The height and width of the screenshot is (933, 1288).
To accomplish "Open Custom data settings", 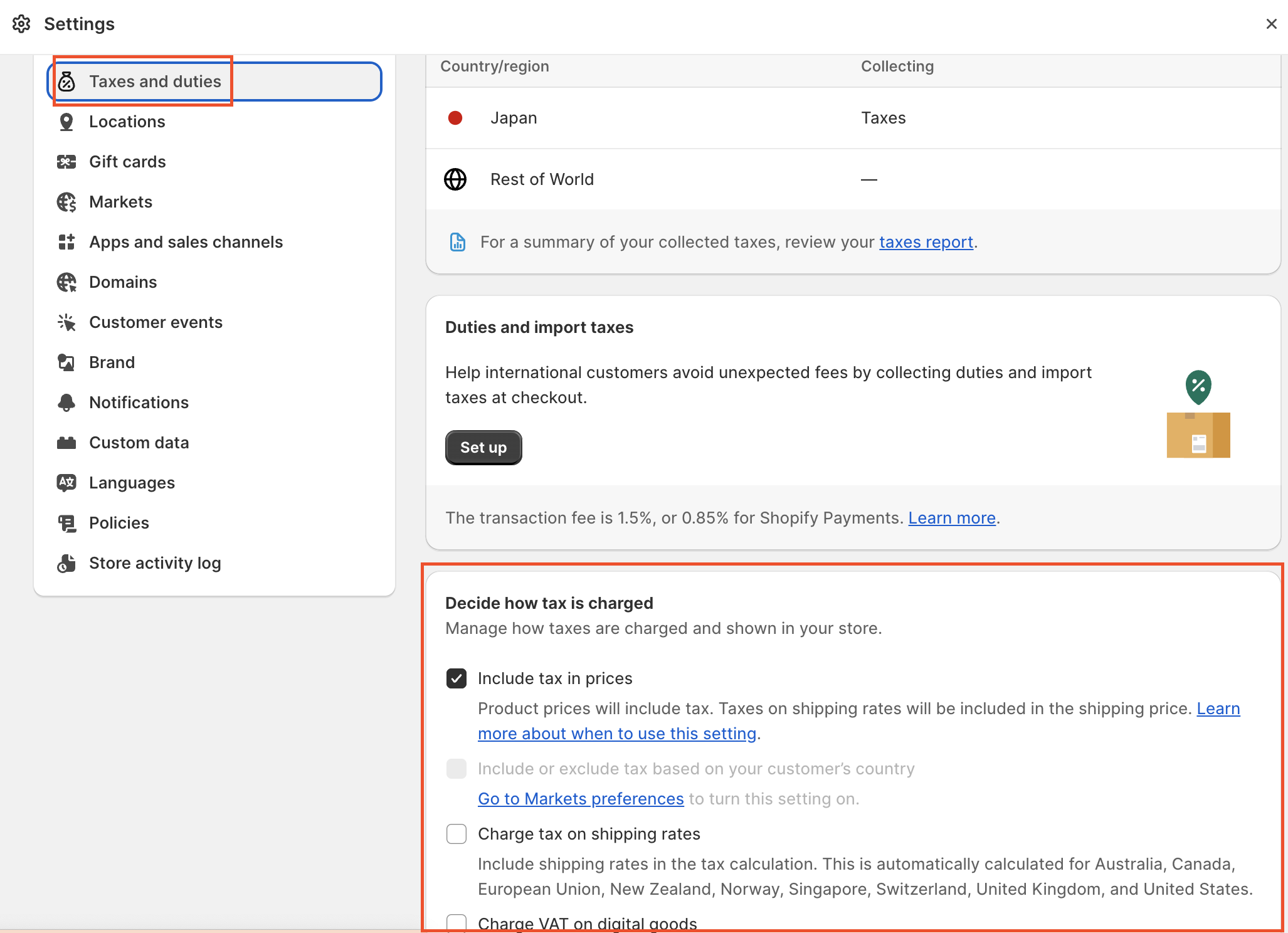I will tap(139, 443).
